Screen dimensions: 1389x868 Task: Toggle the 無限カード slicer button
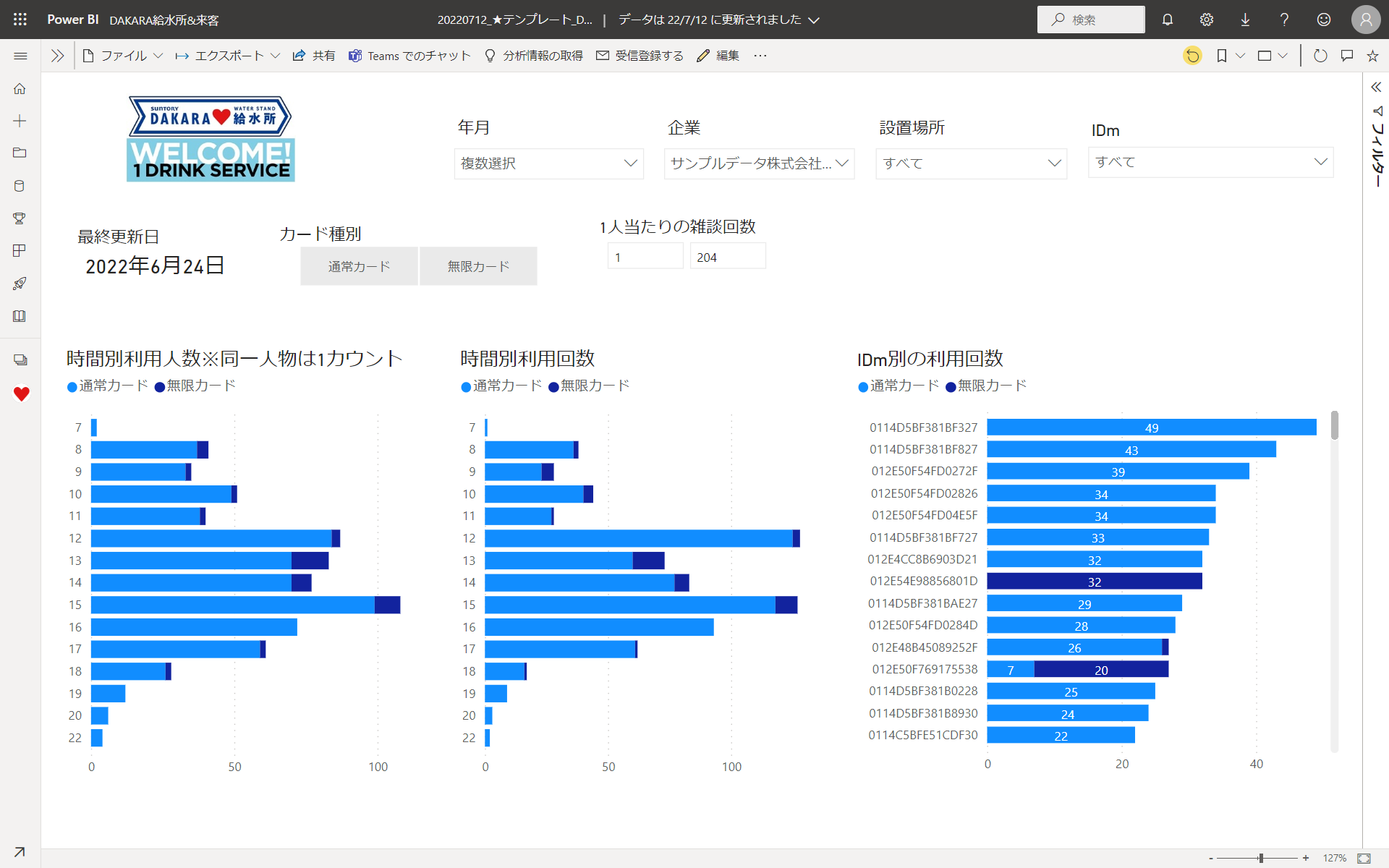(x=478, y=266)
